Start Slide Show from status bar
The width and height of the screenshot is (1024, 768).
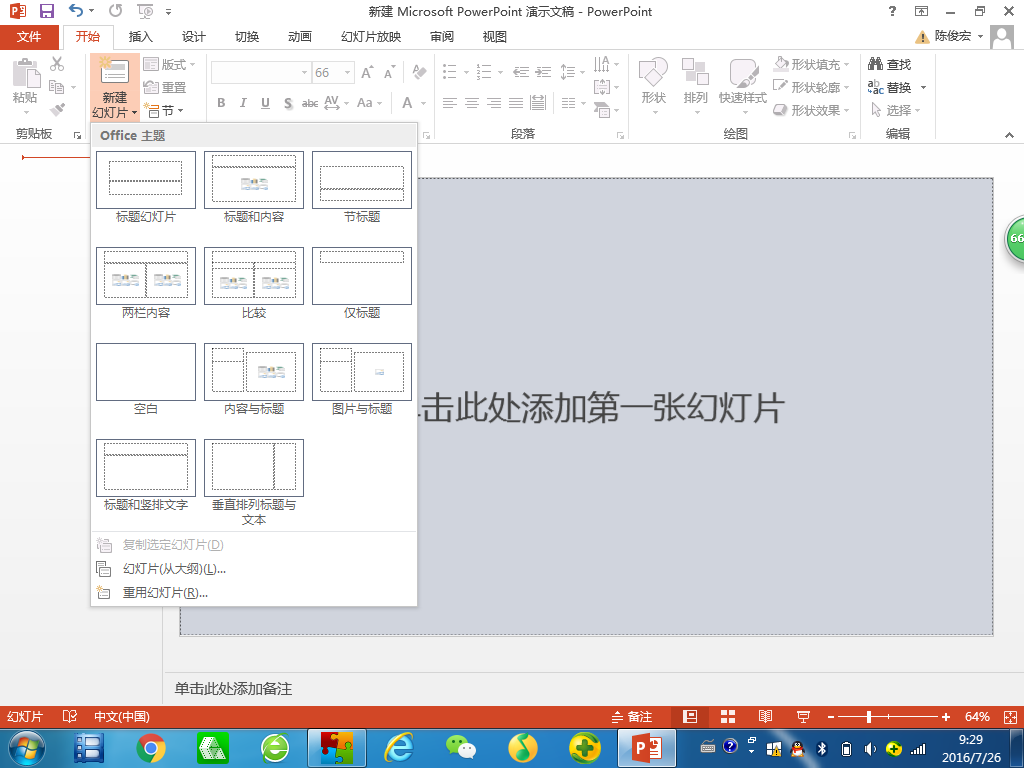click(x=803, y=717)
